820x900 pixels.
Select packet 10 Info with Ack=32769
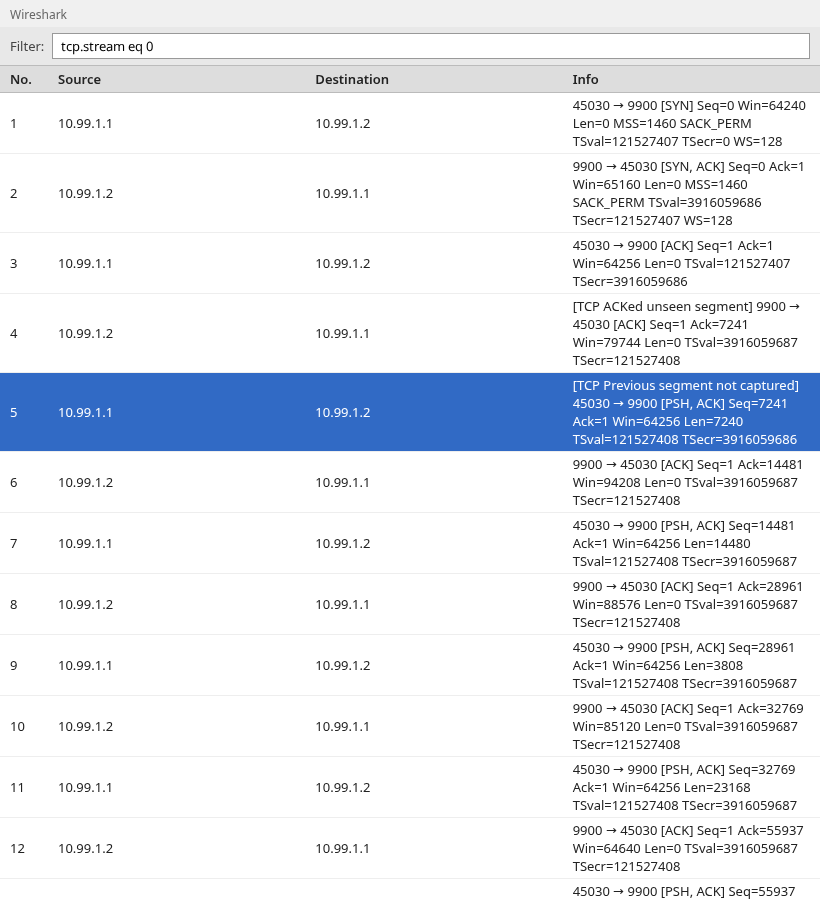(x=688, y=726)
